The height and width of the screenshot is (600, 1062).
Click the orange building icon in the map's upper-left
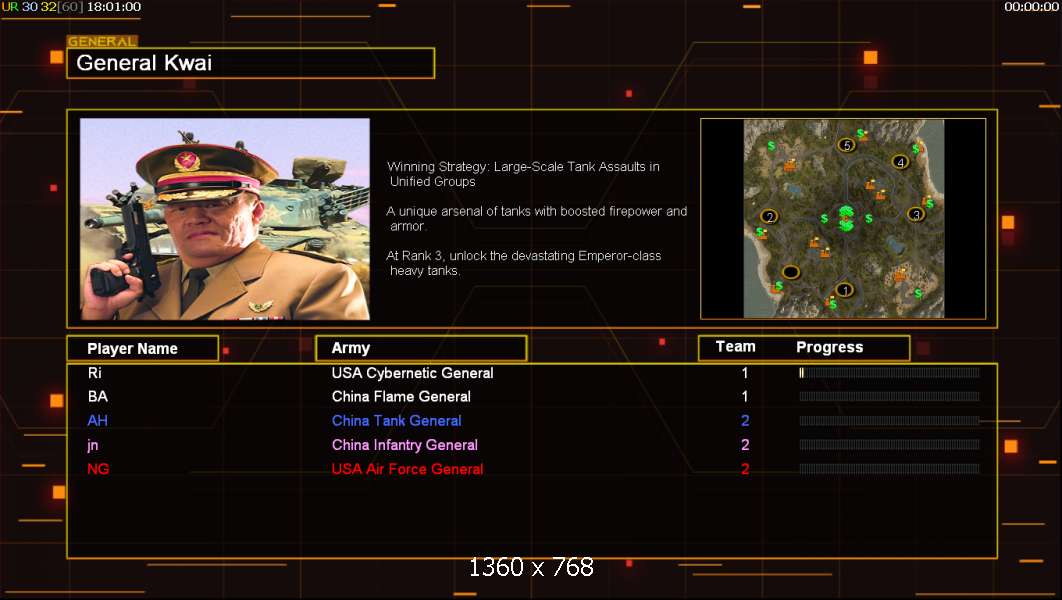click(x=790, y=166)
